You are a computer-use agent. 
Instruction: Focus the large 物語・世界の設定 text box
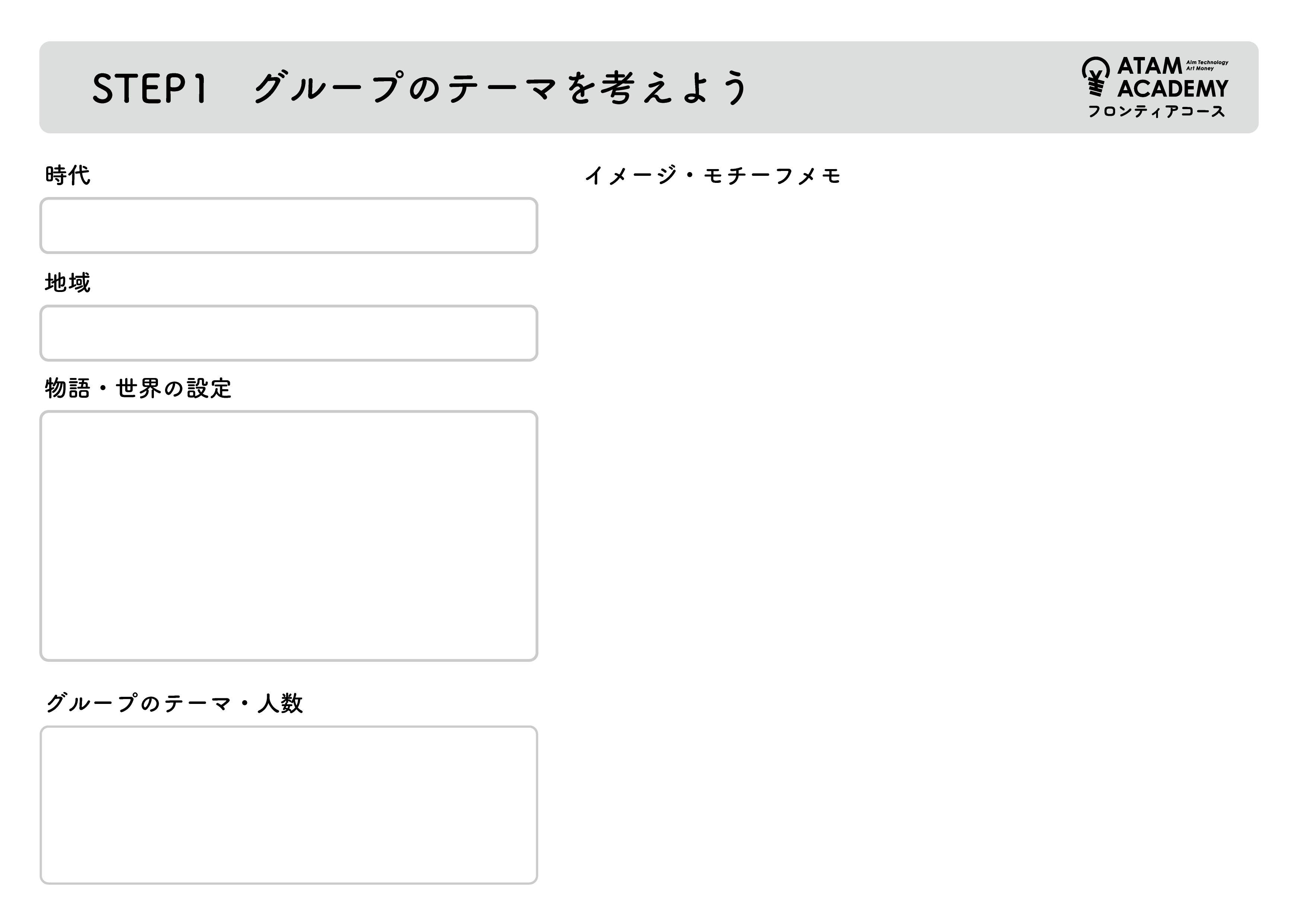289,536
